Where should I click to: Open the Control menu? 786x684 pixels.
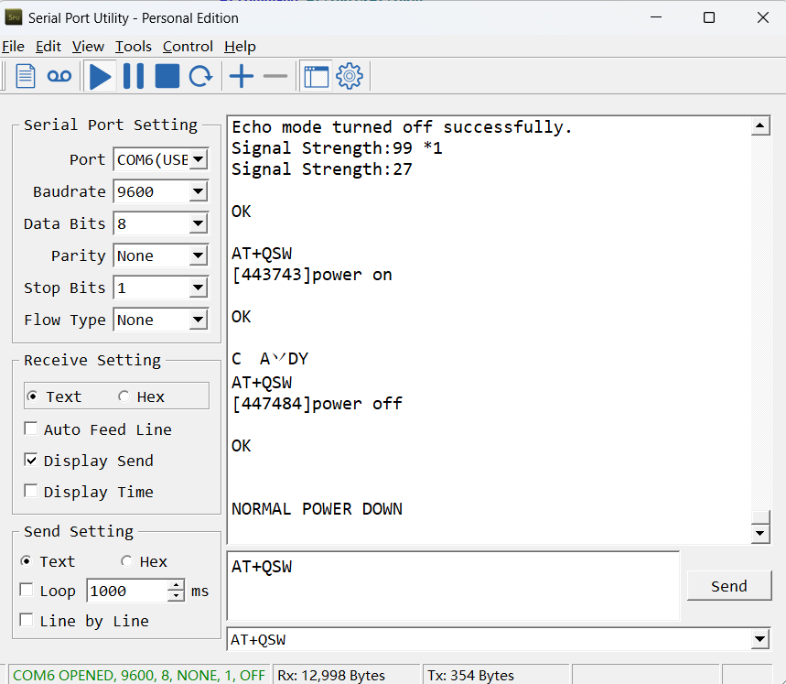click(x=188, y=47)
